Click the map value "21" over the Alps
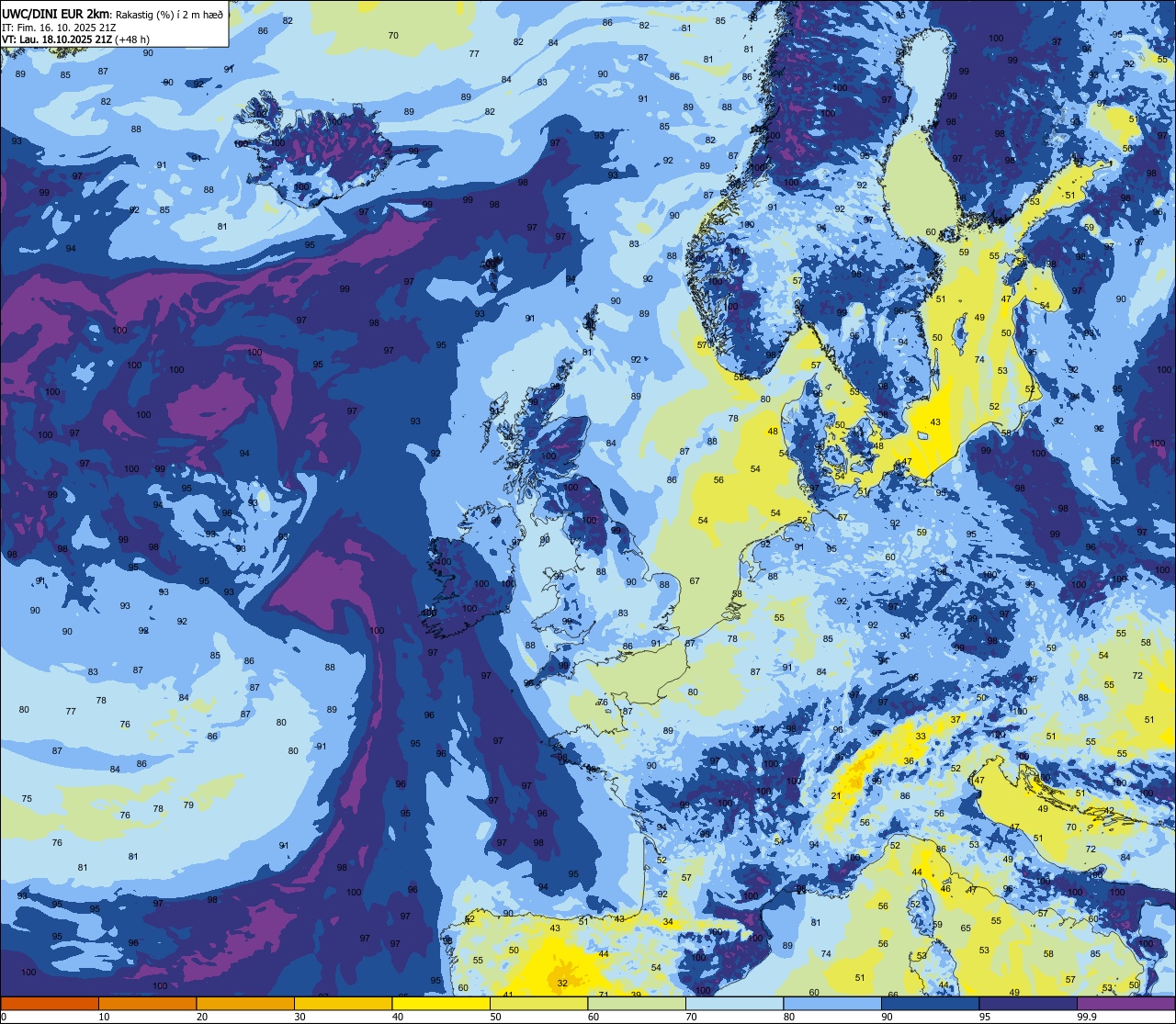Viewport: 1176px width, 1024px height. point(836,795)
